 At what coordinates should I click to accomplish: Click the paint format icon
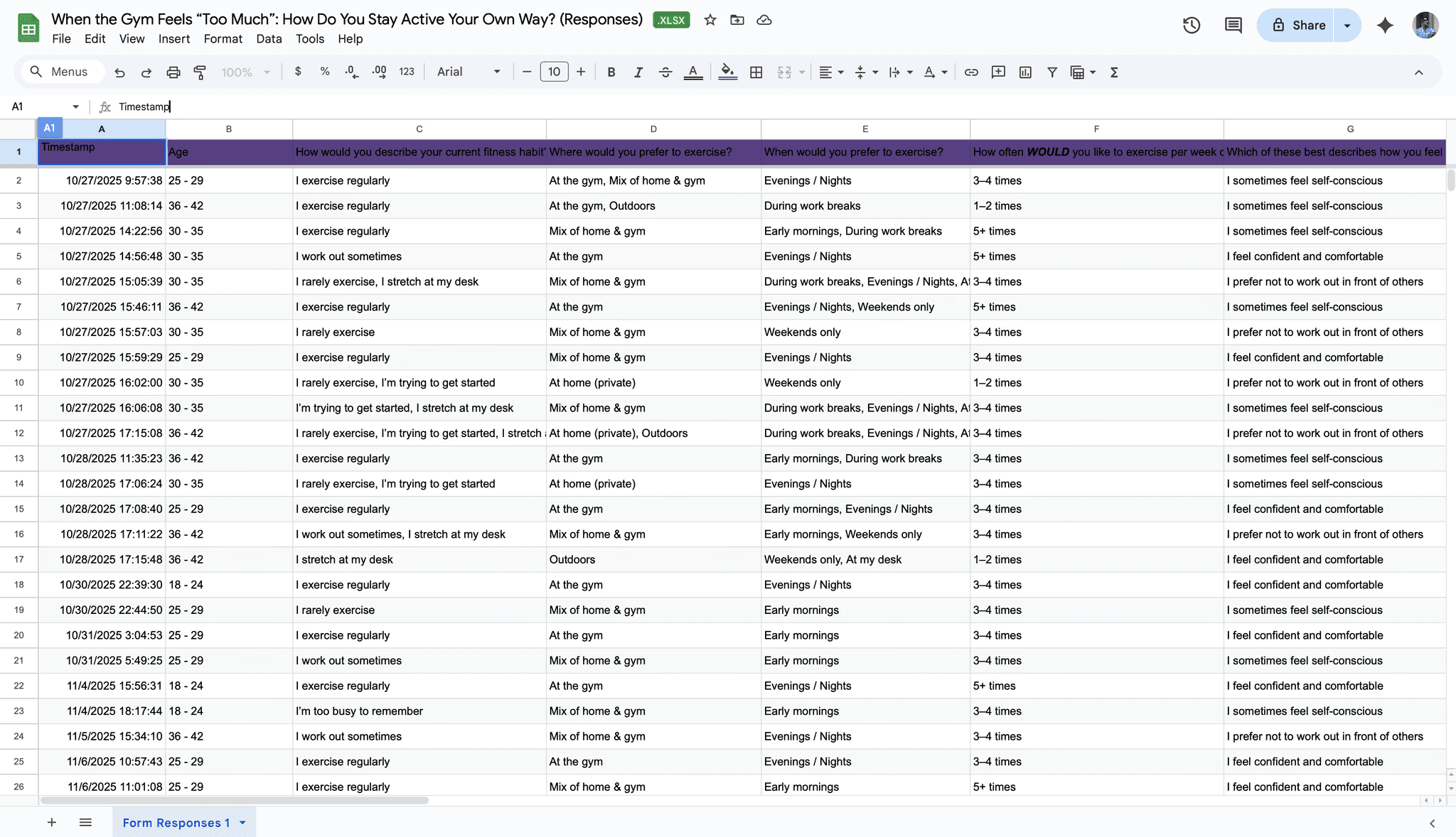pyautogui.click(x=200, y=72)
